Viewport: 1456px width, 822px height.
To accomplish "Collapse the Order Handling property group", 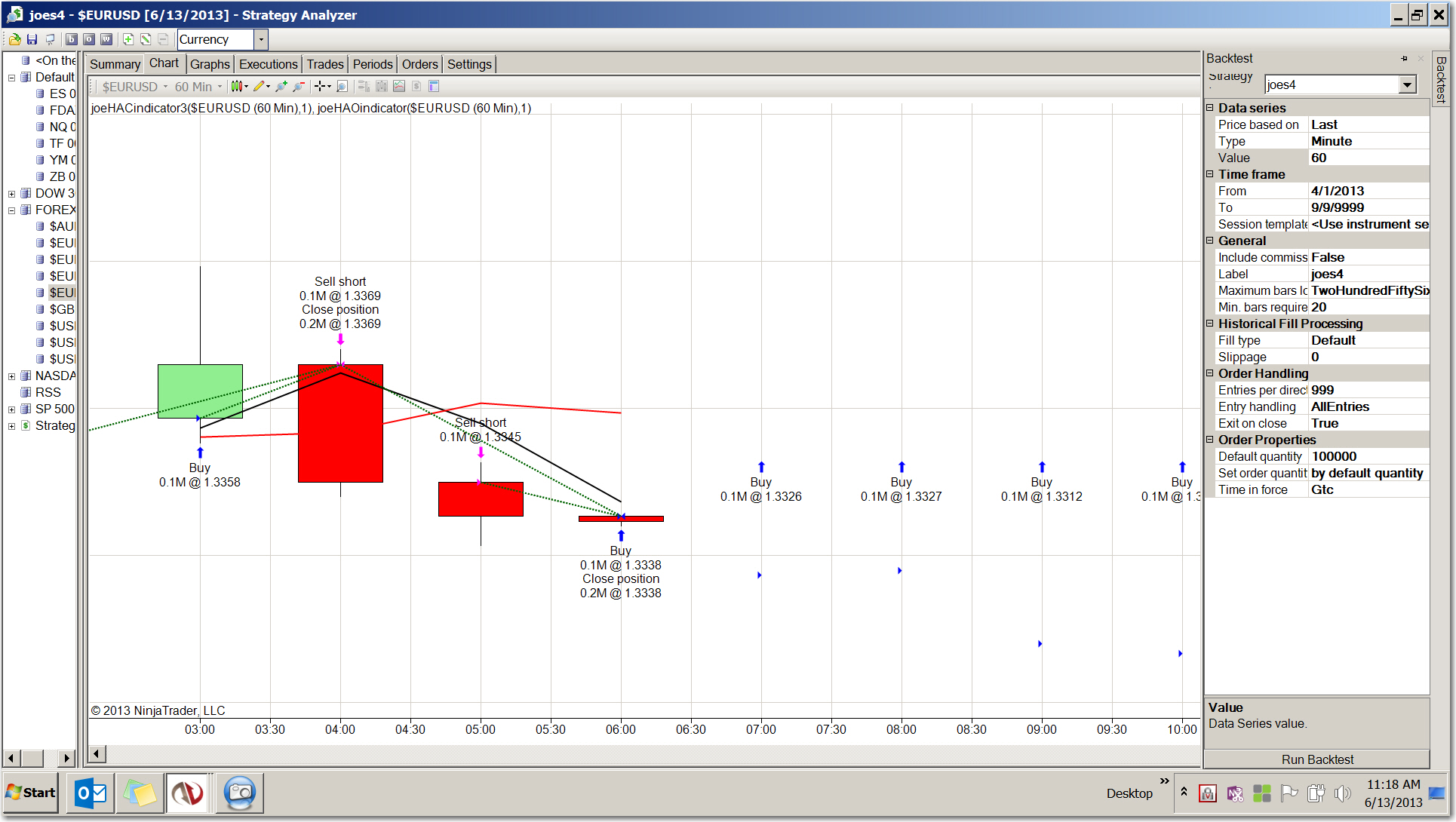I will (x=1210, y=373).
